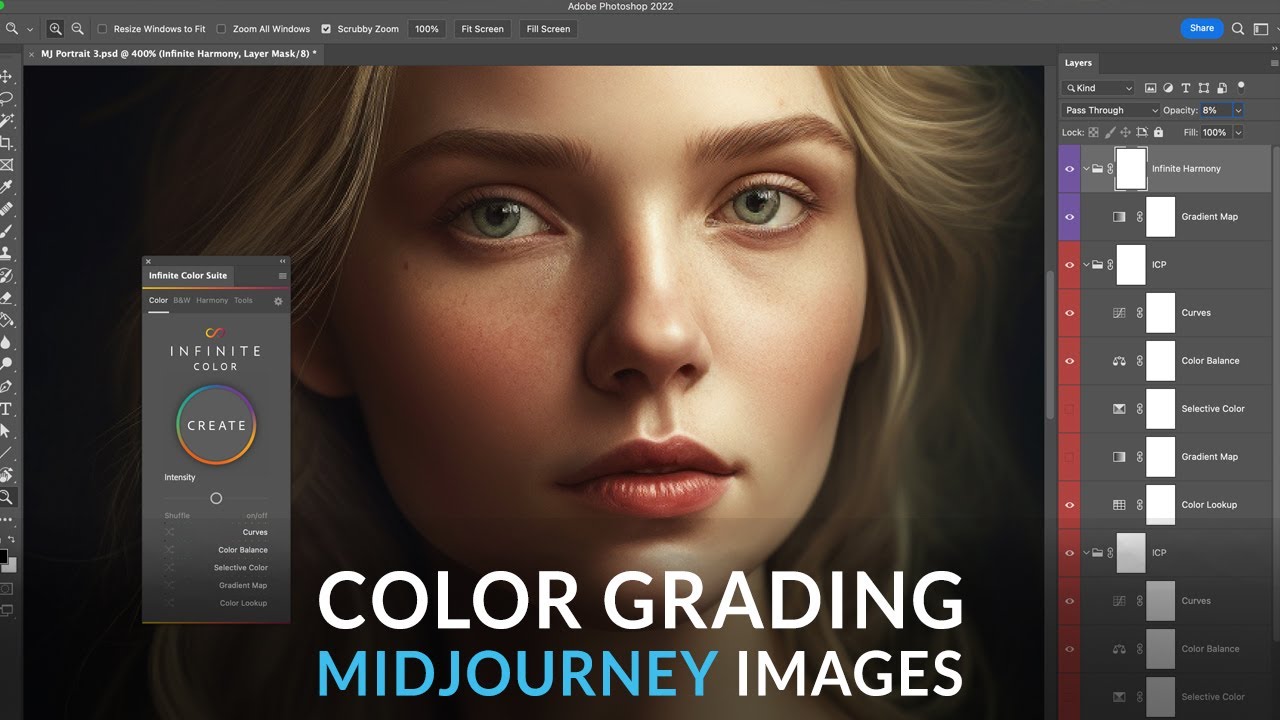Click the 100% zoom button
Image resolution: width=1280 pixels, height=720 pixels.
427,29
